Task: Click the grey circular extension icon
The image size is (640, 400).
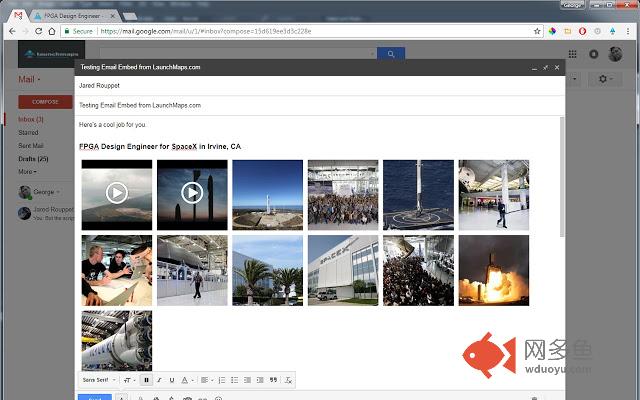Action: 598,31
